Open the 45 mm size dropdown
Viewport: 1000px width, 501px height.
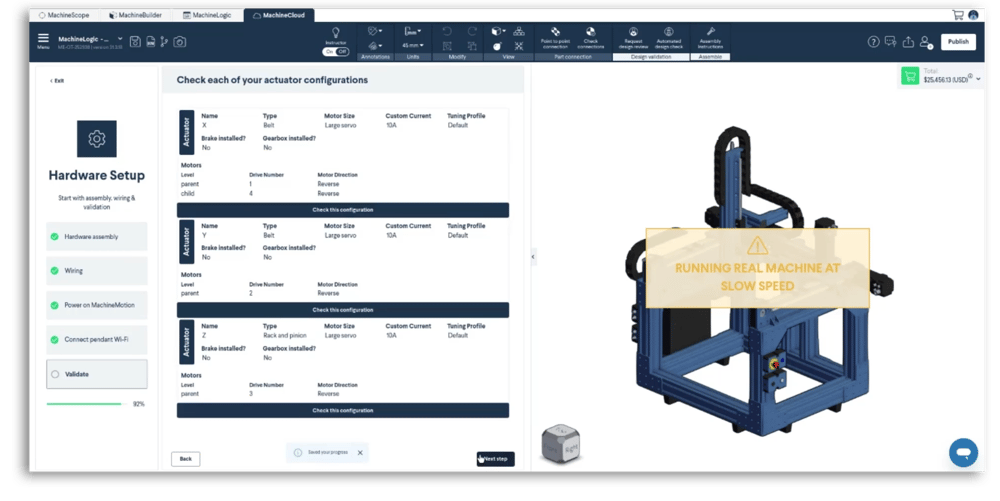413,45
